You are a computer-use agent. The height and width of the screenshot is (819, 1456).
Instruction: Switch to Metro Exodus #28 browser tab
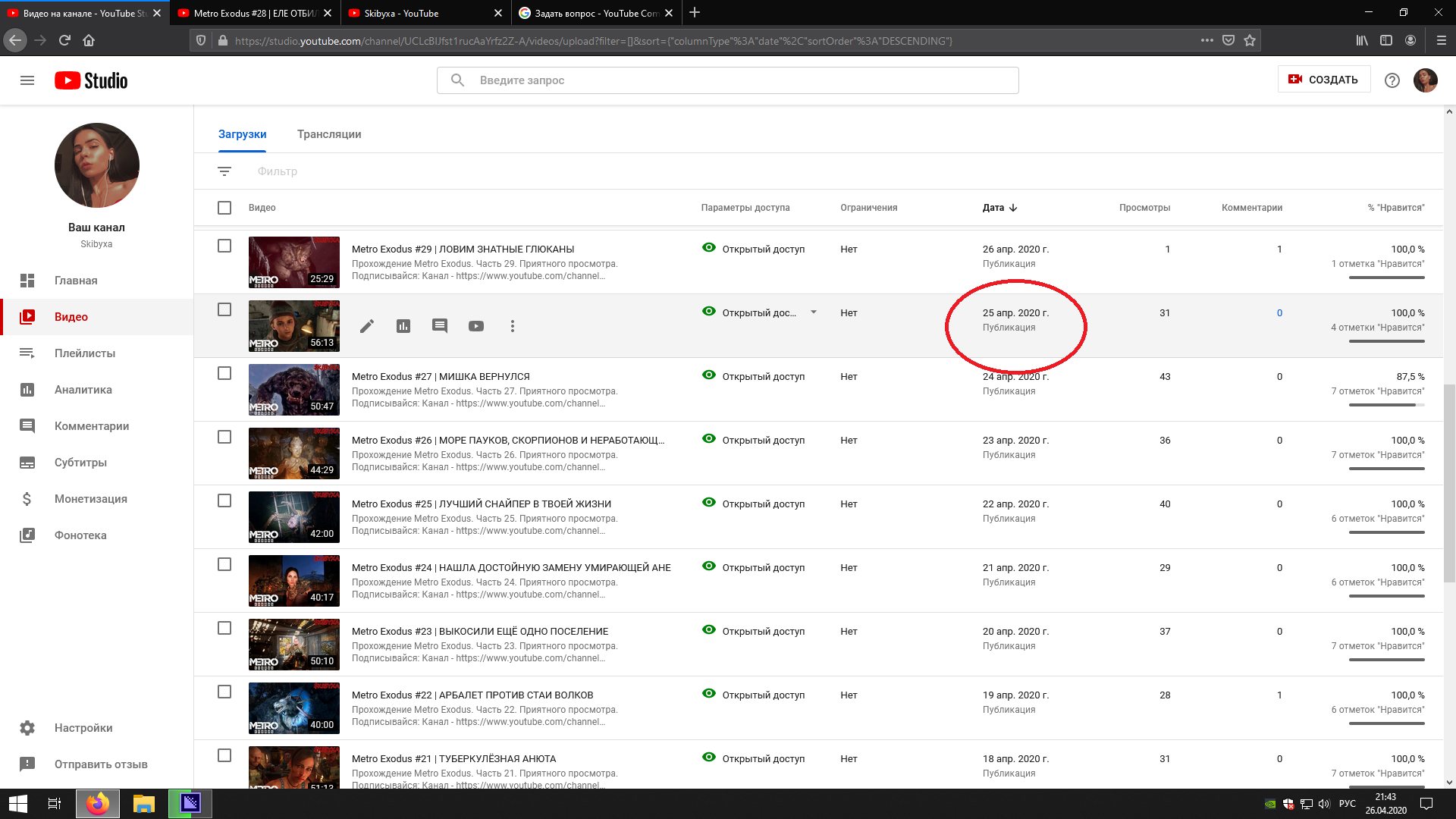[255, 13]
